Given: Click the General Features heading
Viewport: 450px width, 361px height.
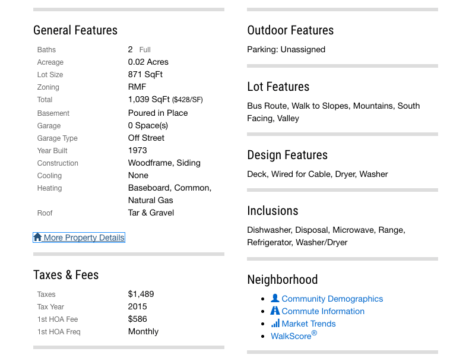Looking at the screenshot, I should click(75, 30).
